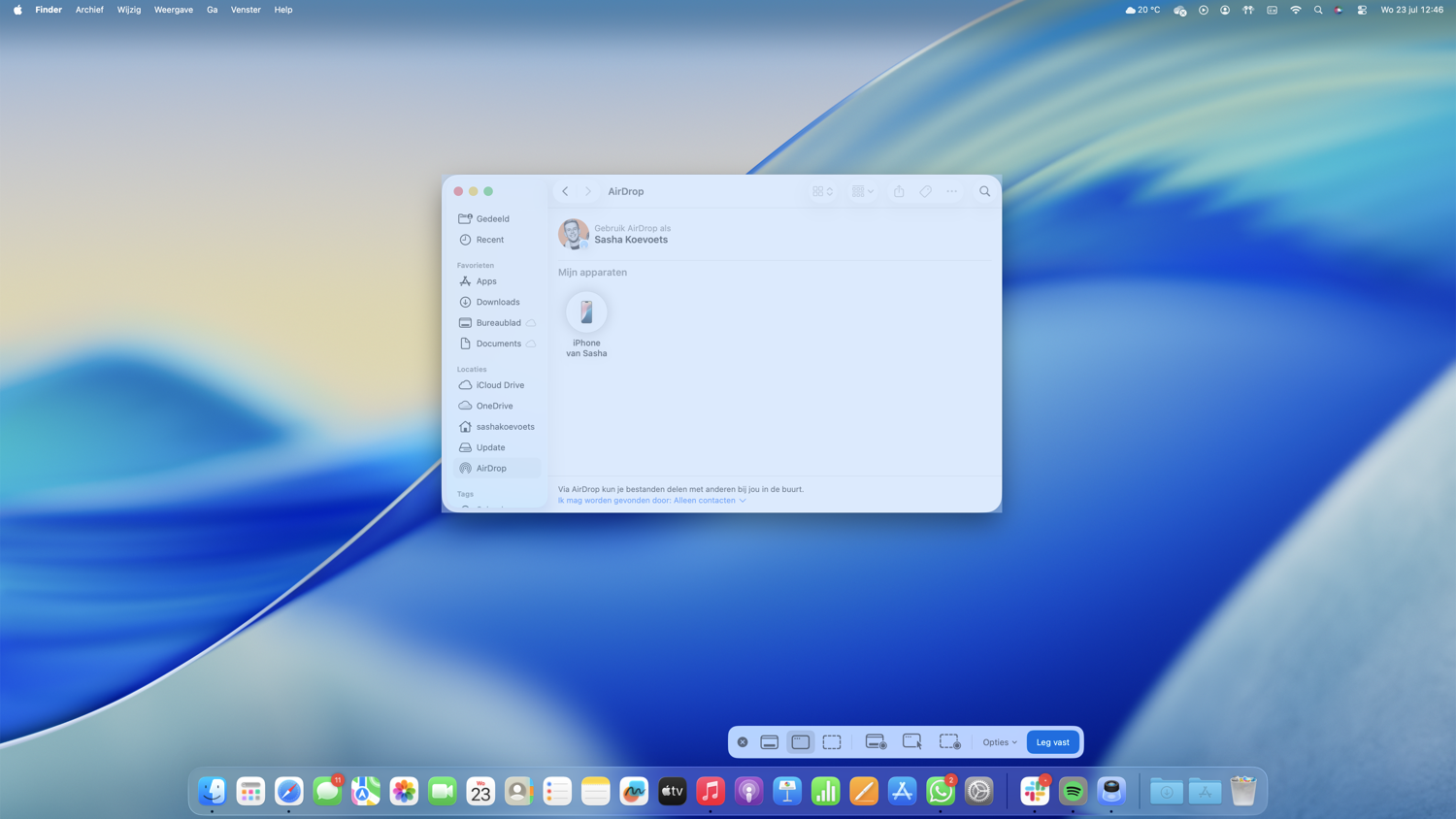
Task: Go forward with the right chevron in Finder
Action: (x=588, y=191)
